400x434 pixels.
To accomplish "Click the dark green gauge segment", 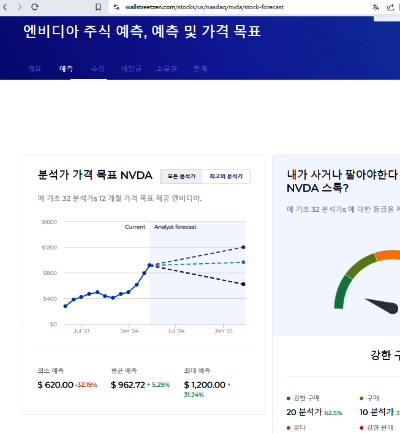I will [x=342, y=292].
